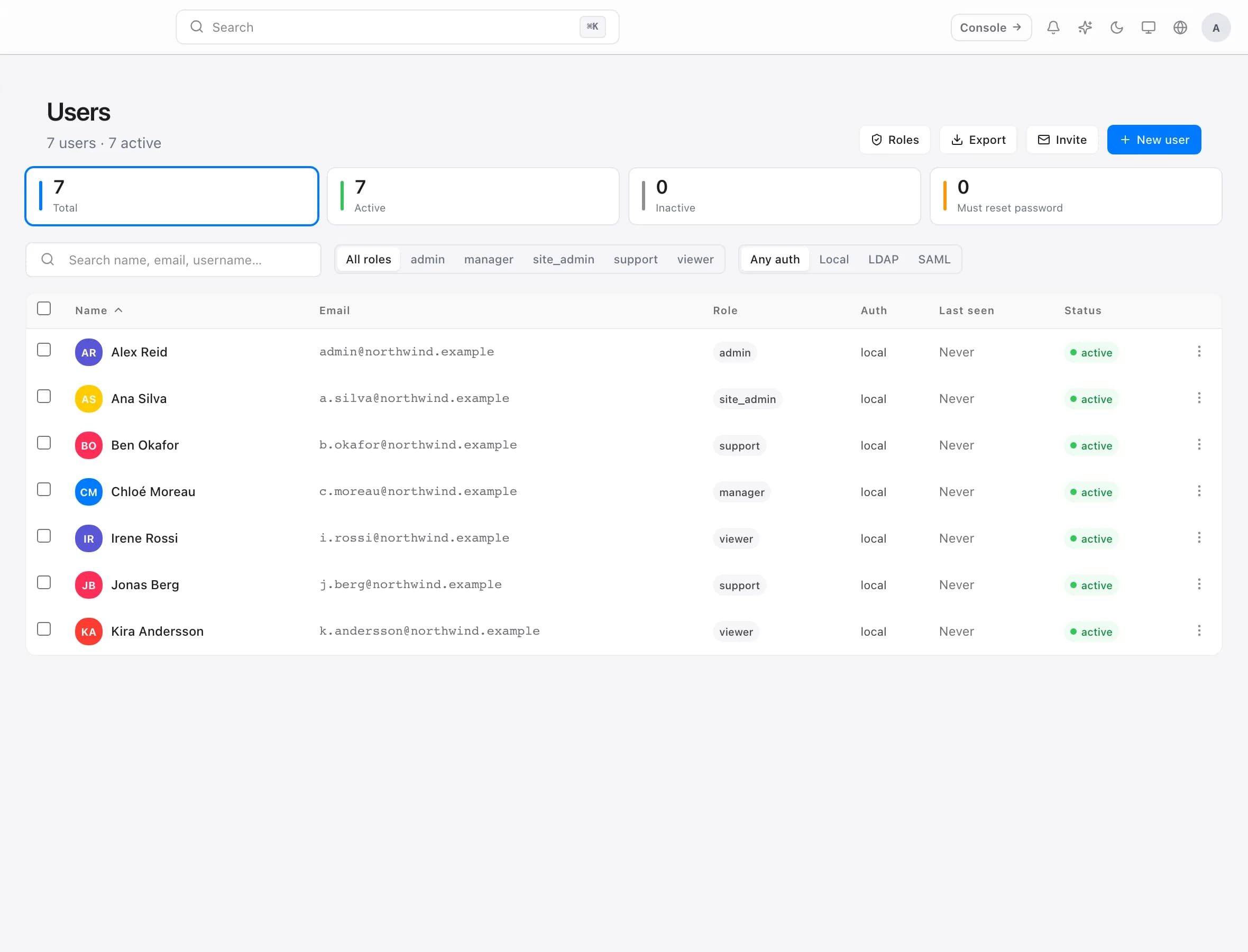This screenshot has width=1248, height=952.
Task: Click the Auth column header
Action: click(x=874, y=310)
